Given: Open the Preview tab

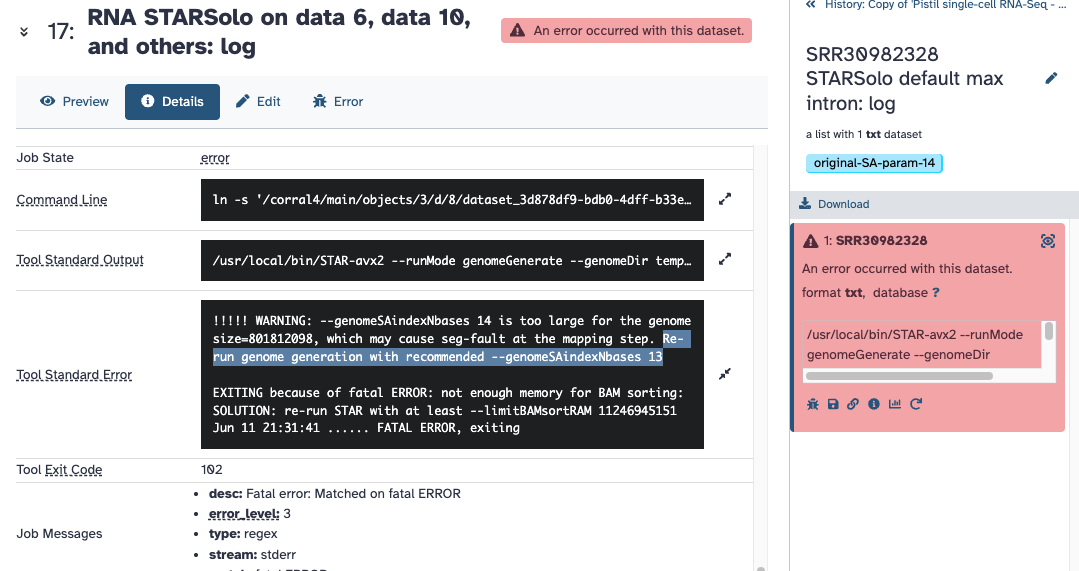Looking at the screenshot, I should coord(74,102).
